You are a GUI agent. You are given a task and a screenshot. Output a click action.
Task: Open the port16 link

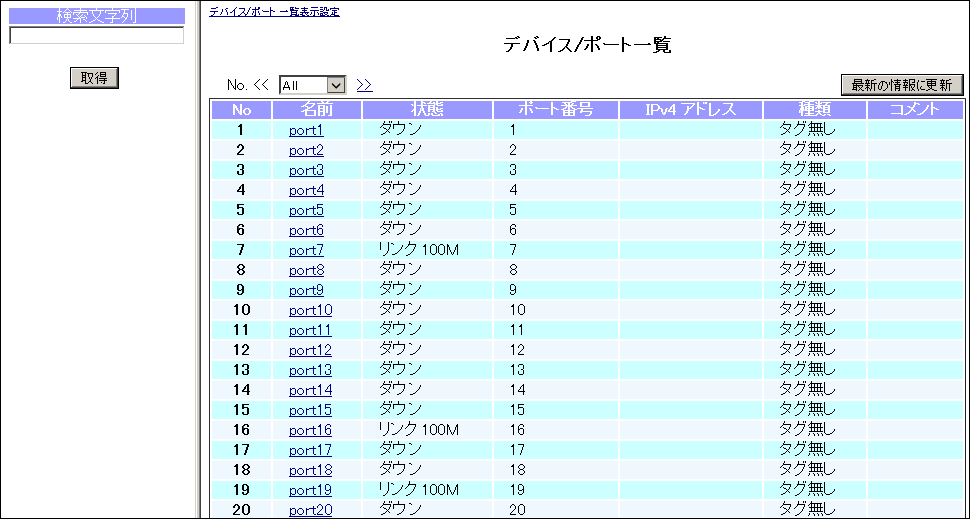[x=311, y=430]
